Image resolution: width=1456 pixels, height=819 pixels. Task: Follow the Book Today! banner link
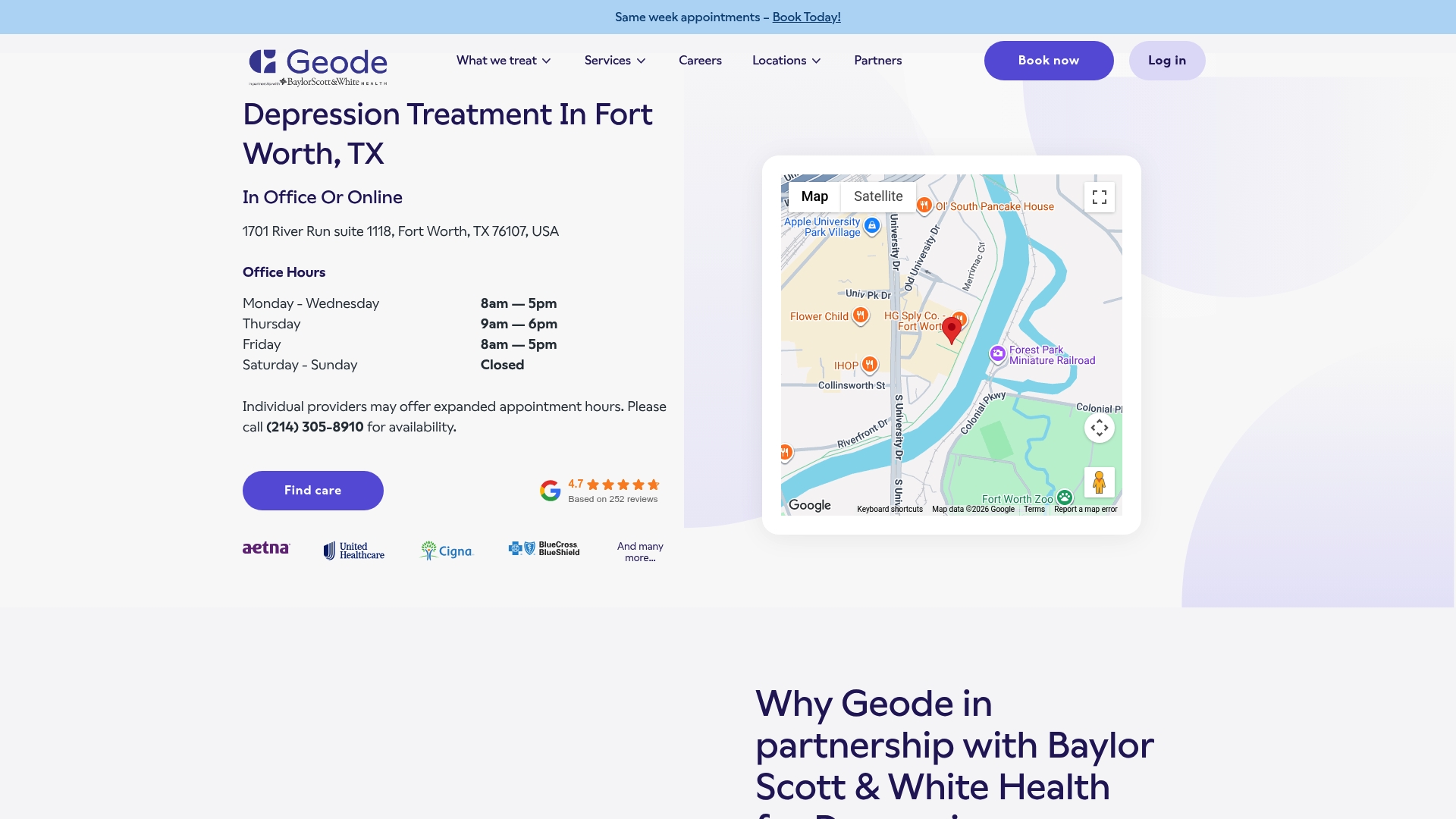pos(806,17)
